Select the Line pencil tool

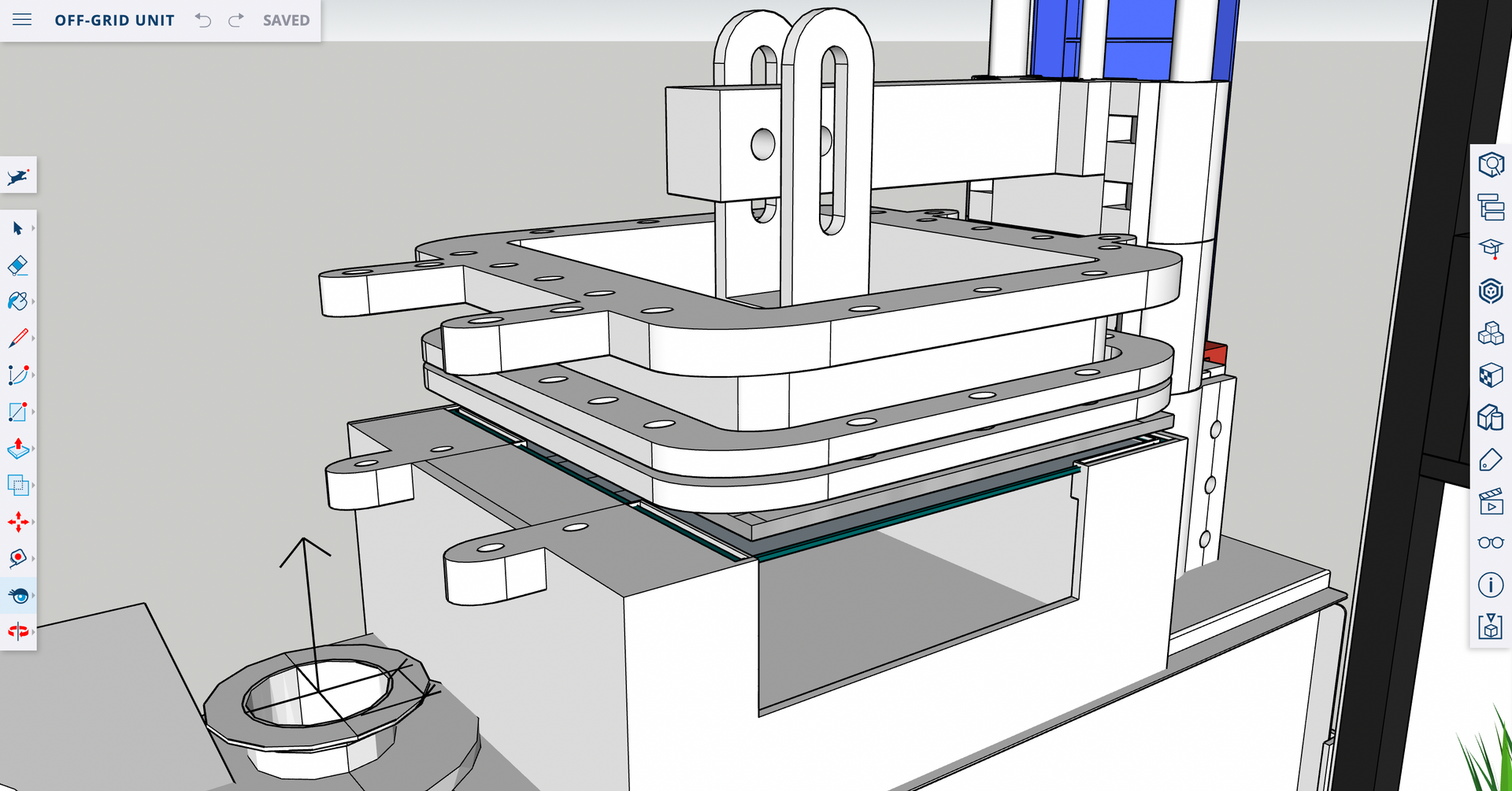(x=17, y=338)
